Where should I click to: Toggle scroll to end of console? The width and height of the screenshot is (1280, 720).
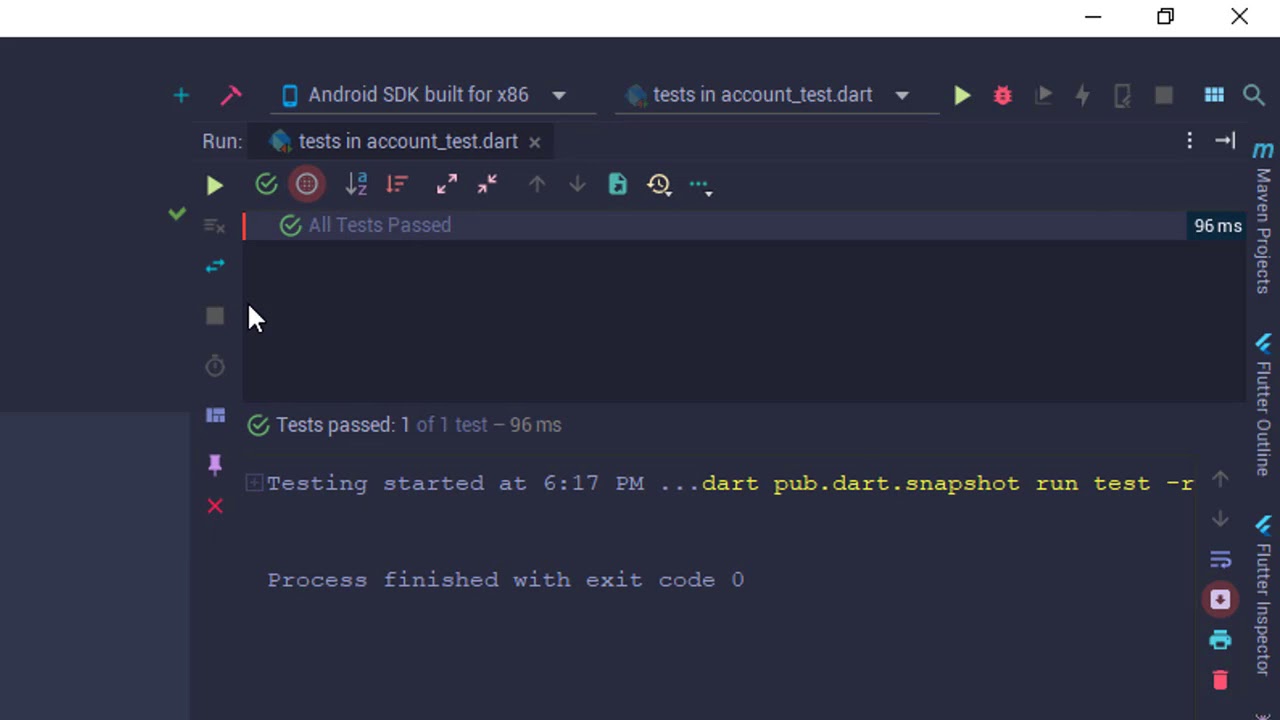tap(1220, 599)
